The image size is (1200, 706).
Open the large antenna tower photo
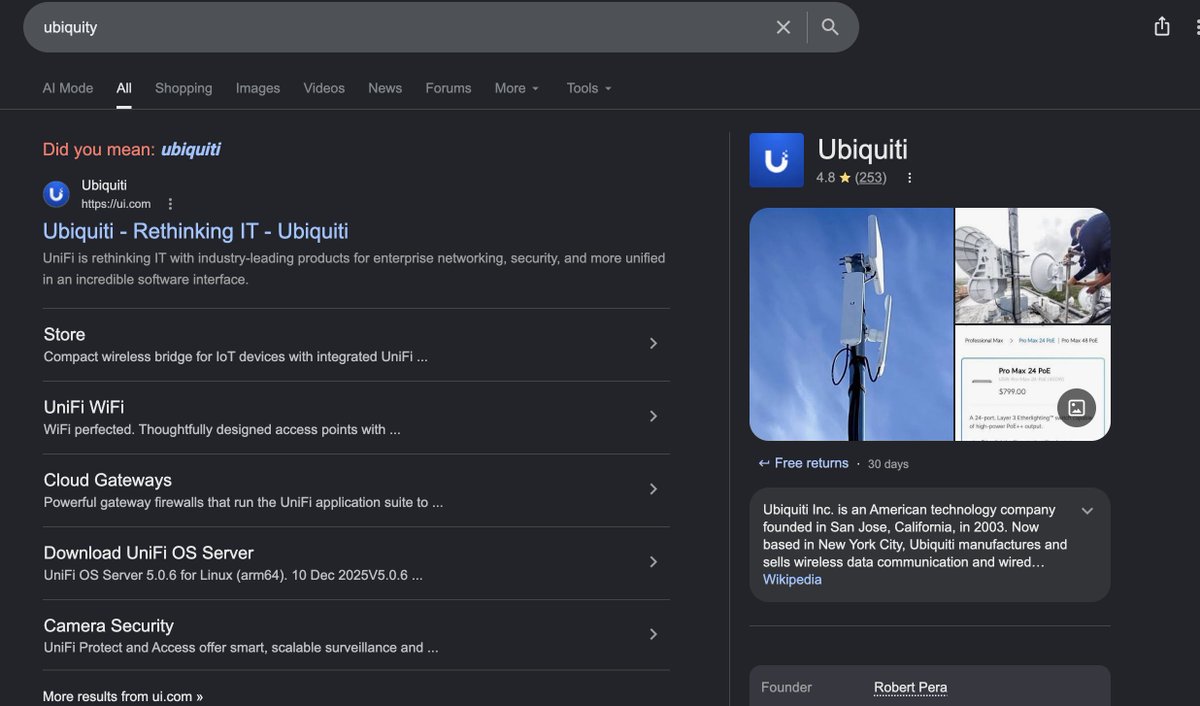(x=851, y=324)
